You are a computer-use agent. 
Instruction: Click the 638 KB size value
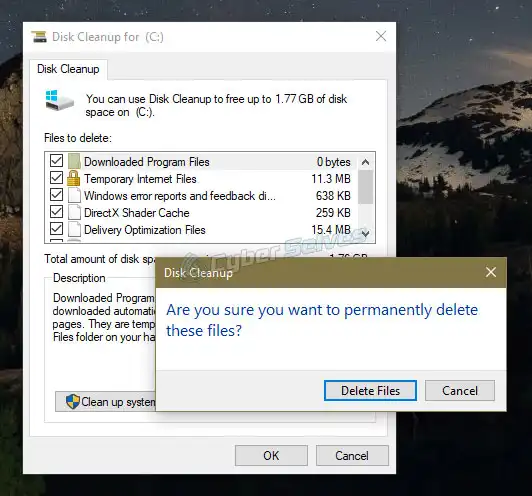tap(333, 196)
